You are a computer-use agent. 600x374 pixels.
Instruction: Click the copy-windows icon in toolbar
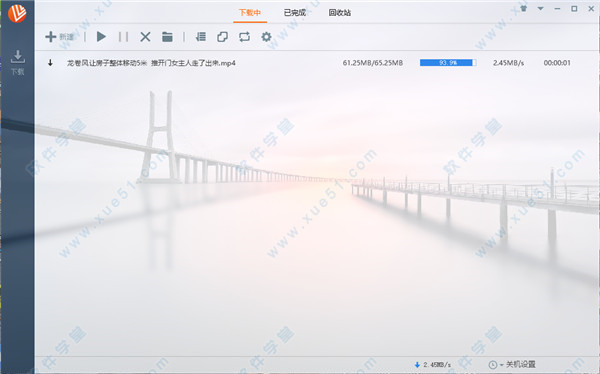[222, 37]
